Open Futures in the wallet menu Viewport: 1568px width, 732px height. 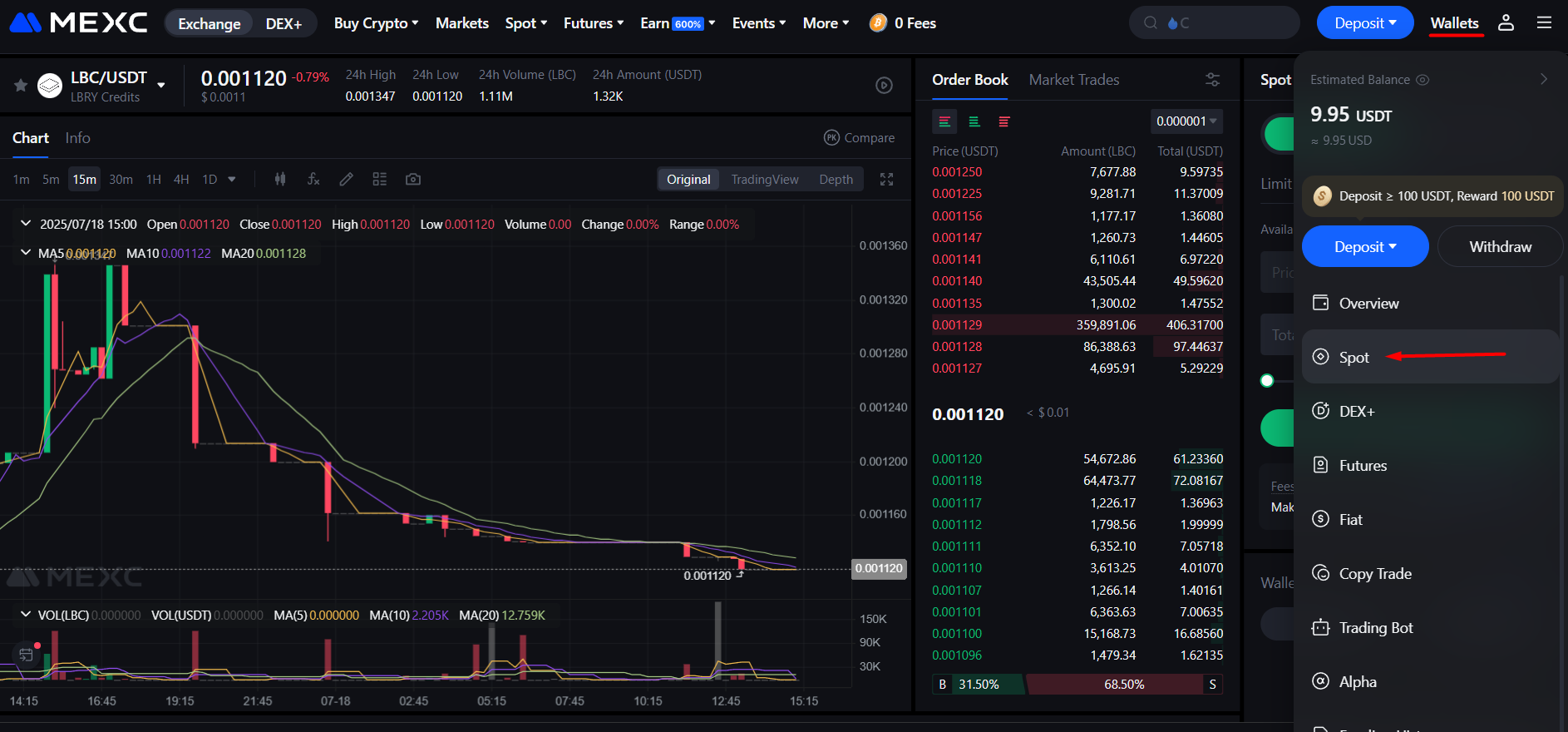point(1430,465)
